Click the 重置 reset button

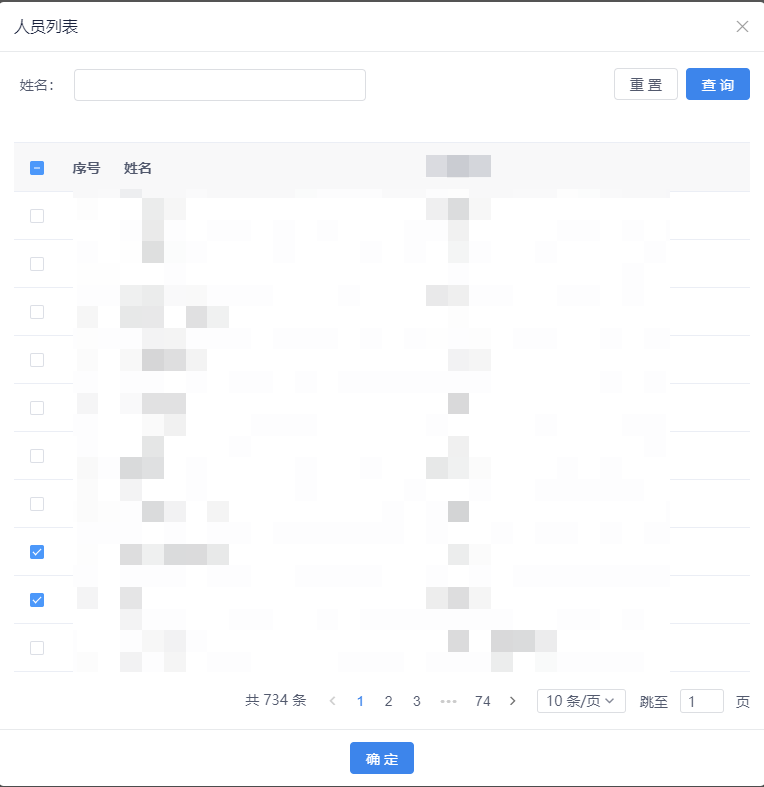(646, 84)
